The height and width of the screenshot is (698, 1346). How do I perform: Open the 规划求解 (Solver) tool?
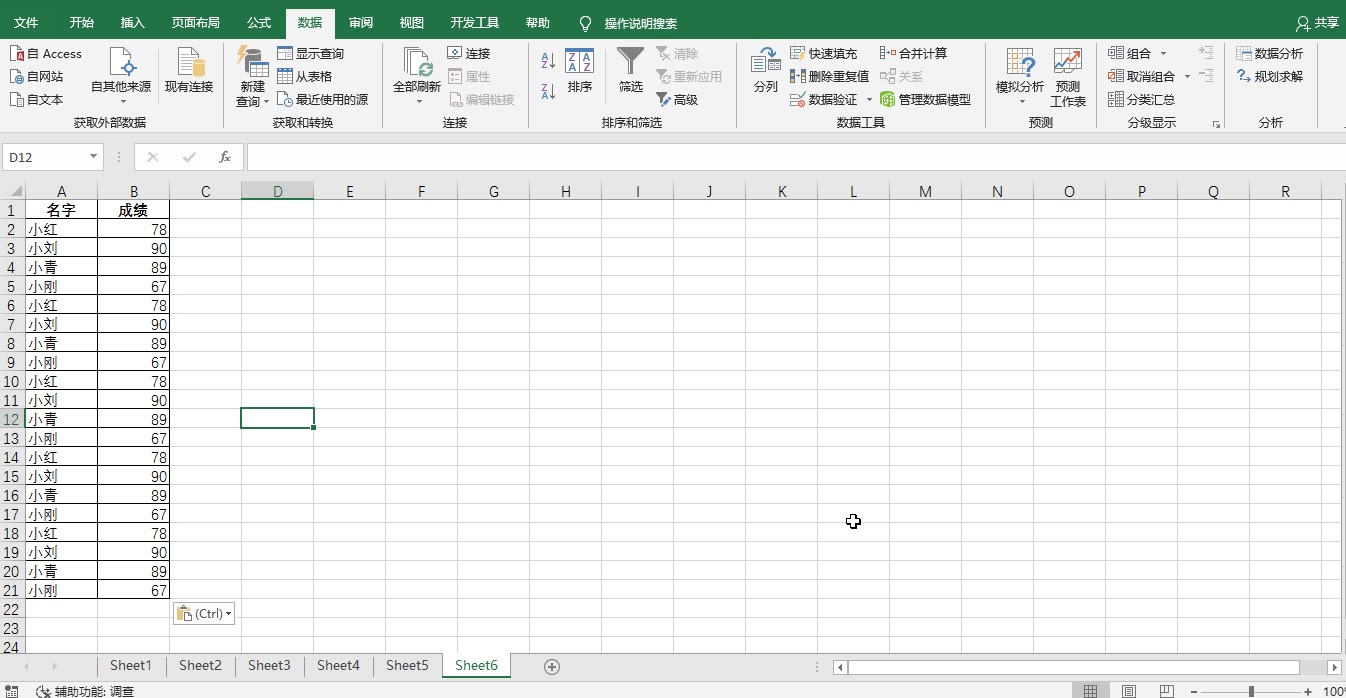coord(1271,76)
